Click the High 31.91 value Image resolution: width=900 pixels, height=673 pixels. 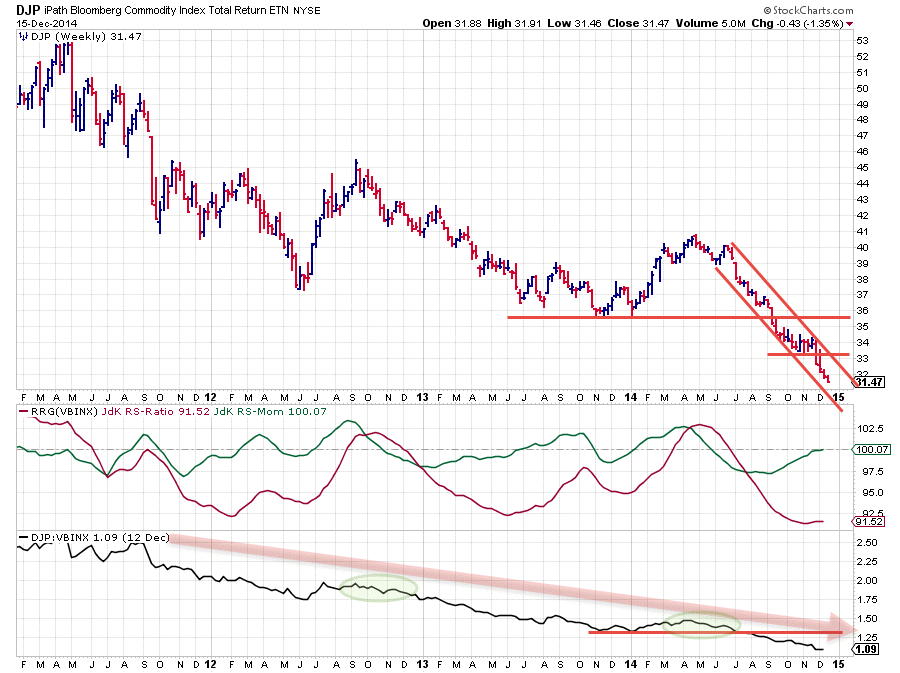pos(514,24)
